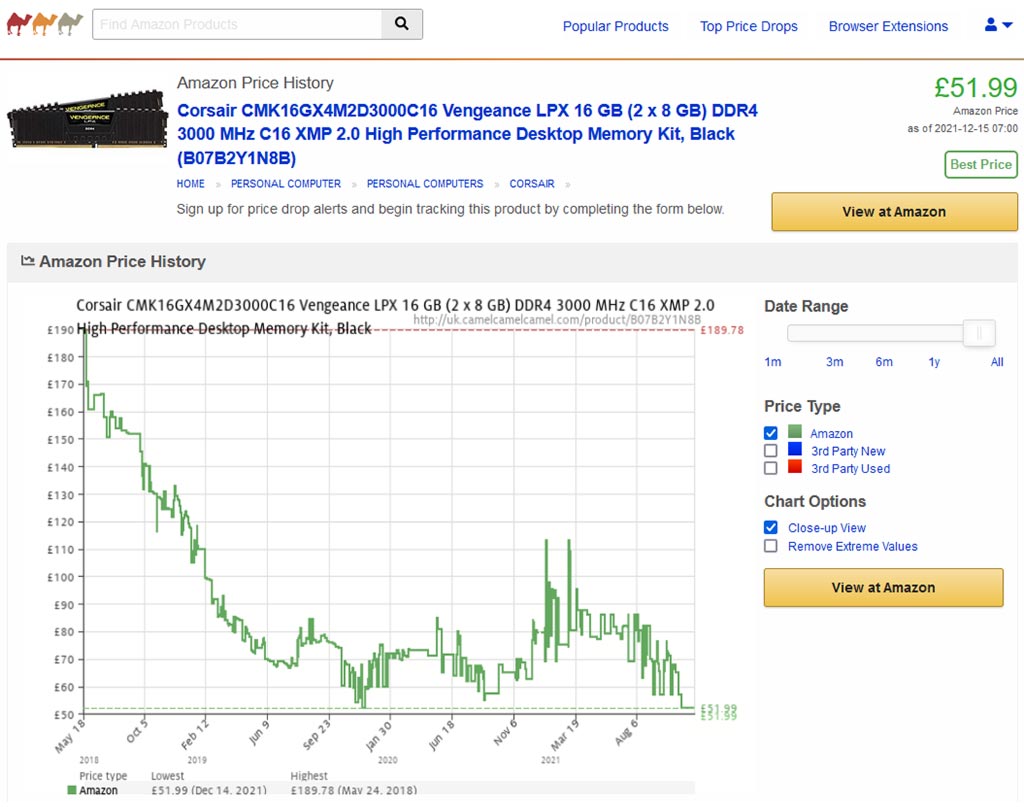1024x807 pixels.
Task: Disable the Close-up View checkbox
Action: (771, 528)
